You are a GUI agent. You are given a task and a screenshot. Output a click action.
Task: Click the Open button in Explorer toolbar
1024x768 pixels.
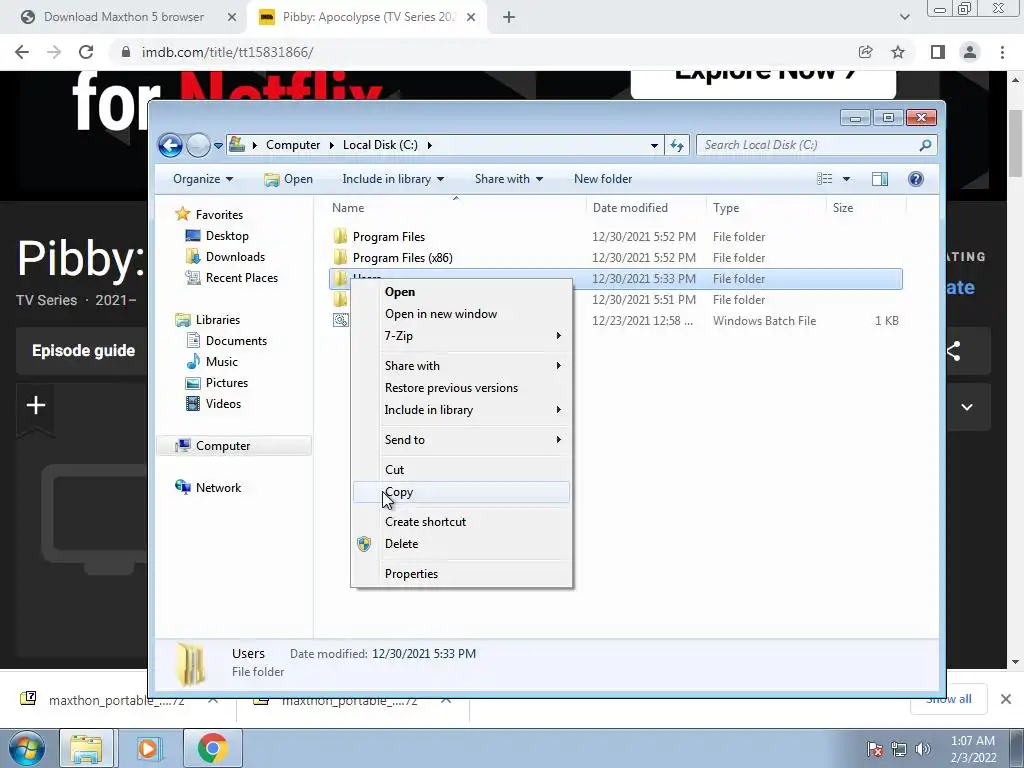[289, 179]
